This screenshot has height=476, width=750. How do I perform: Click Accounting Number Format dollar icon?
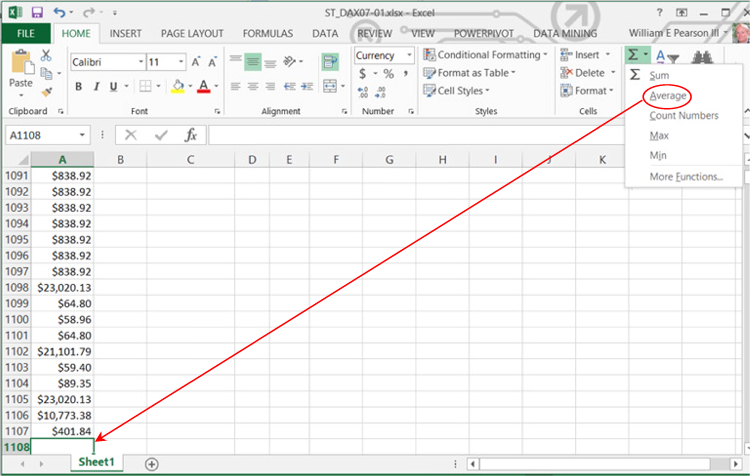coord(363,74)
